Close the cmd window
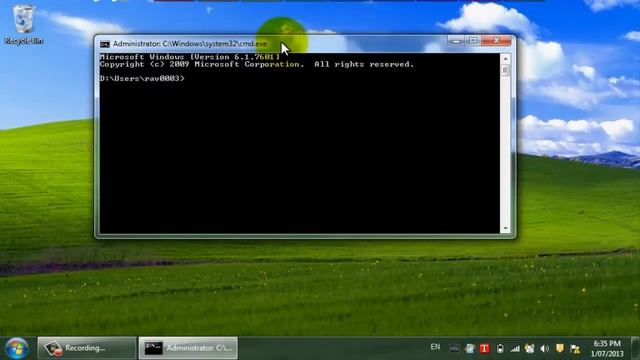The width and height of the screenshot is (640, 360). (496, 41)
